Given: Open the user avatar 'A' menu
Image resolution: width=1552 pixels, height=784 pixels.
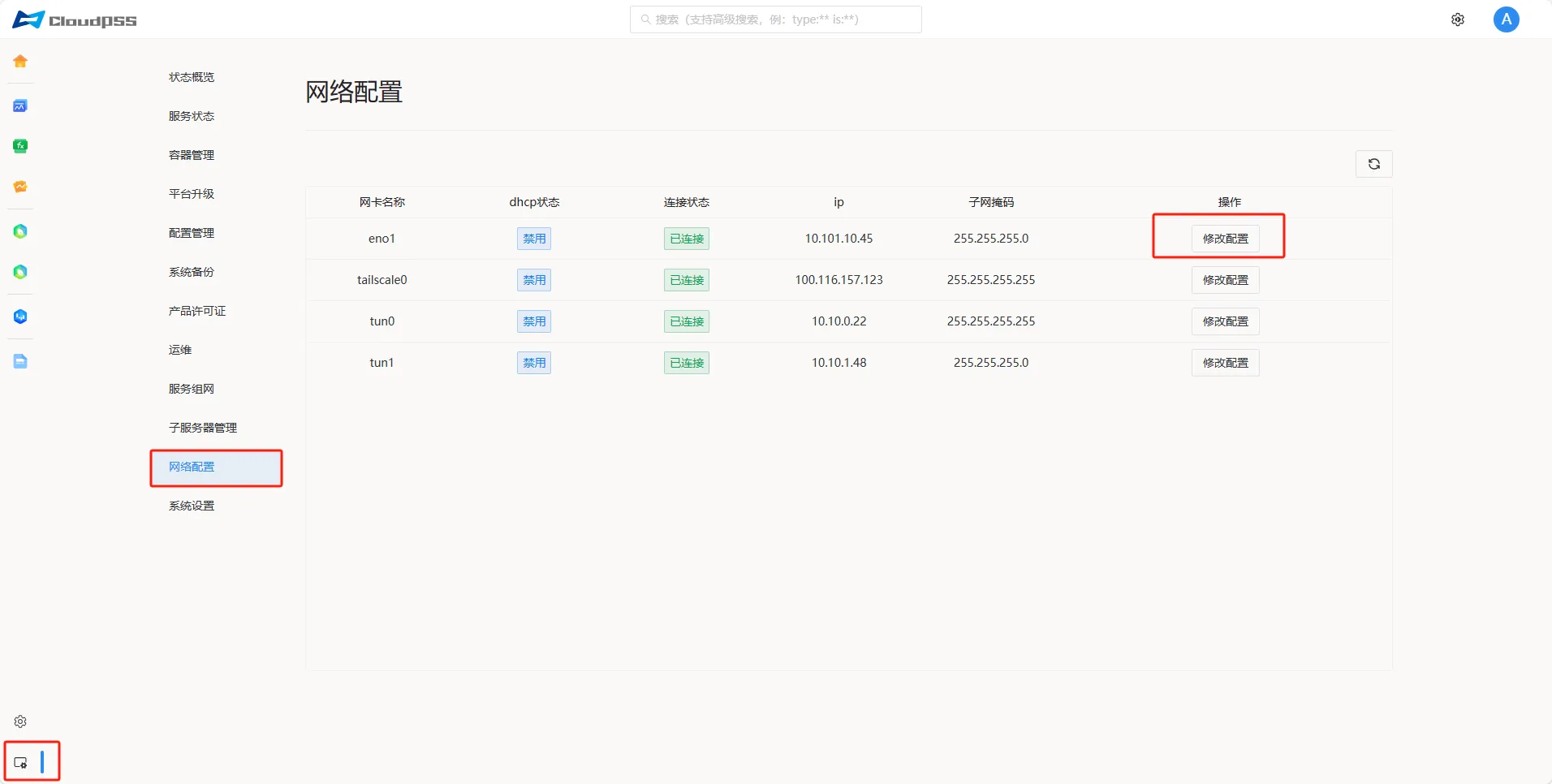Looking at the screenshot, I should click(x=1507, y=19).
